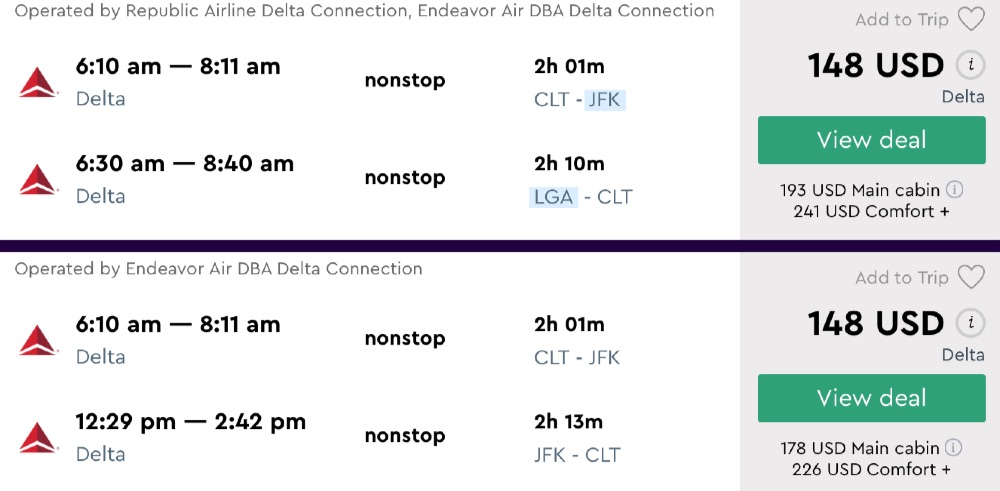Open the 12:29 pm — 2:42 pm return flight
1000x491 pixels.
click(191, 422)
